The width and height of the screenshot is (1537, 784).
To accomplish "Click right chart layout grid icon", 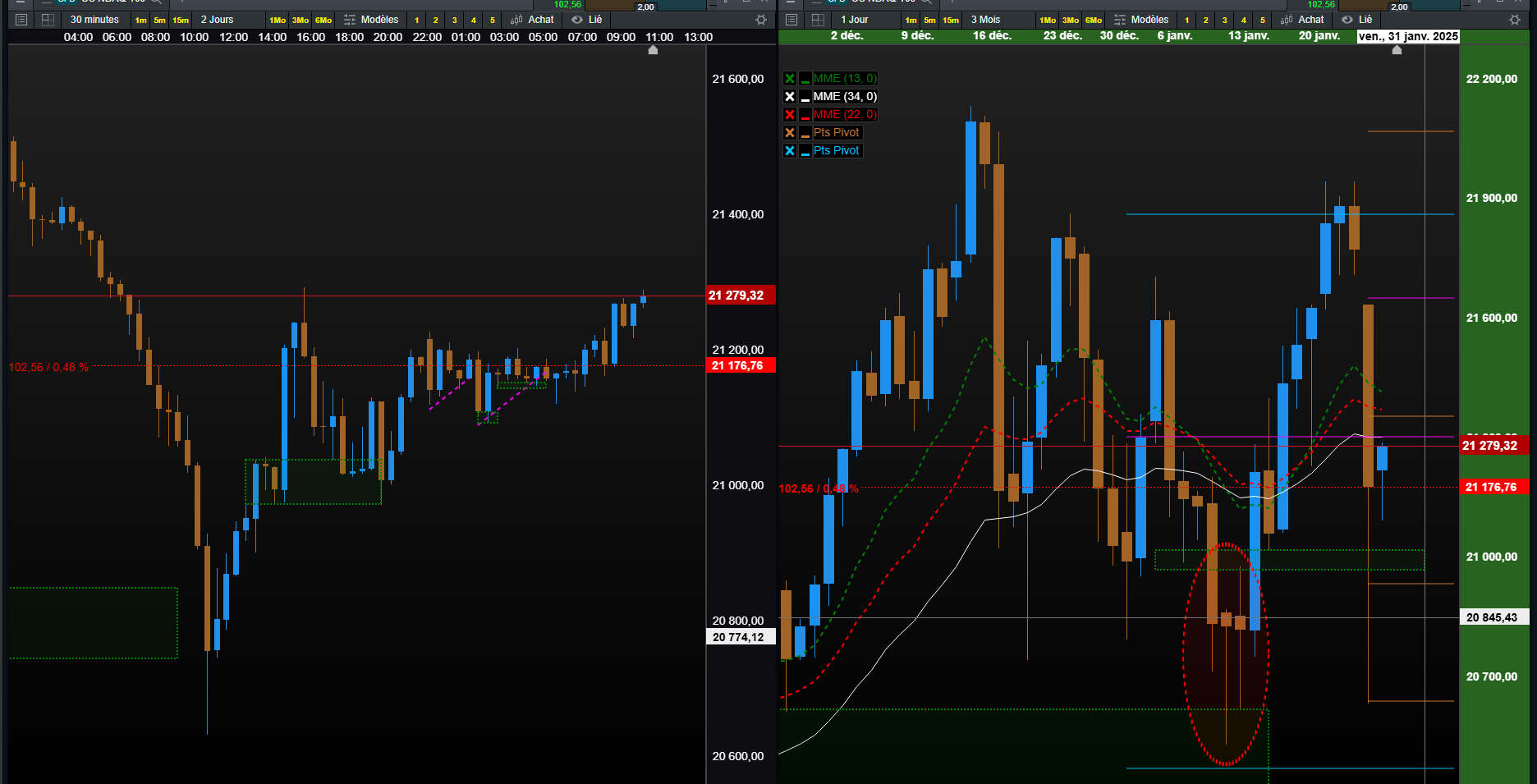I will coord(818,20).
